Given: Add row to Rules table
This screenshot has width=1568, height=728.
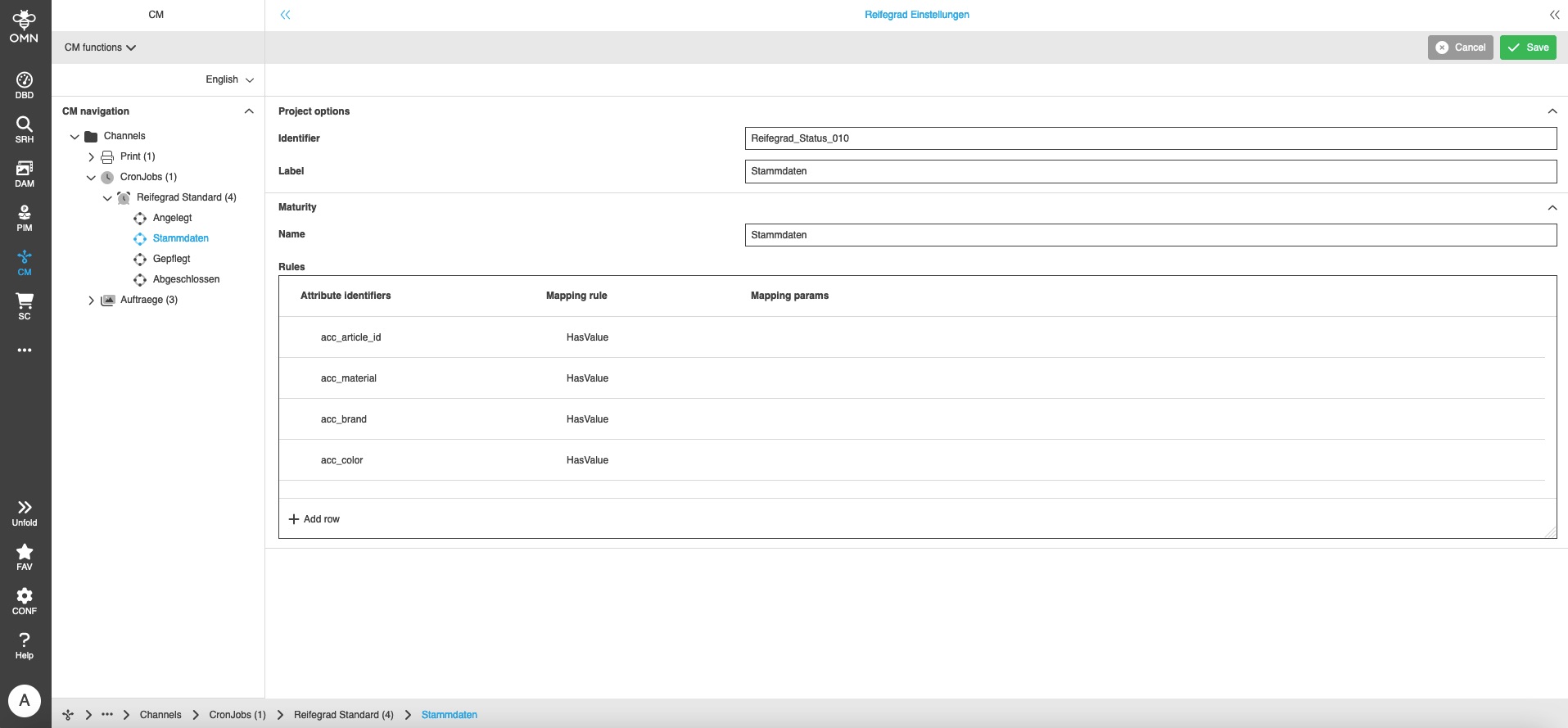Looking at the screenshot, I should coord(314,519).
